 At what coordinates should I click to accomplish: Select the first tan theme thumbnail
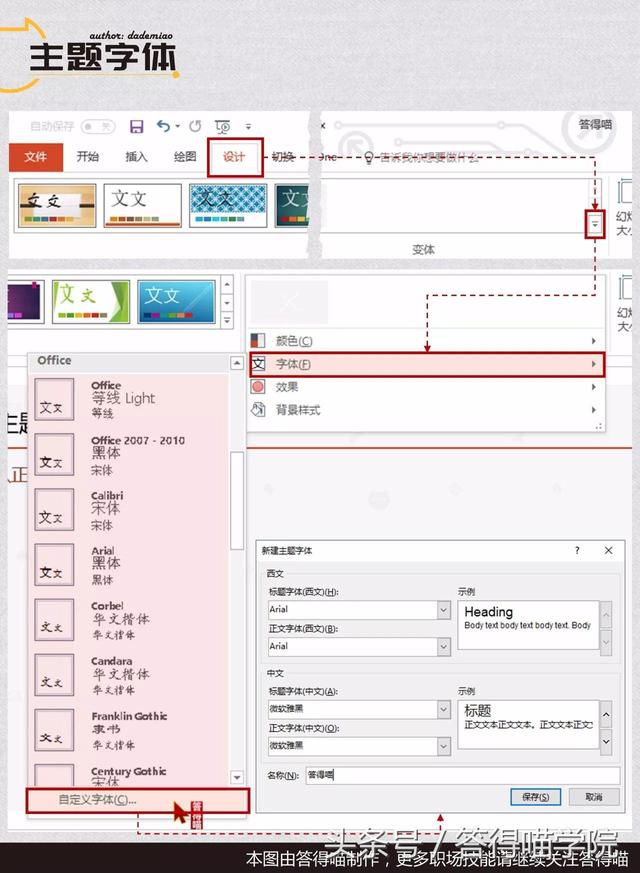[x=57, y=205]
